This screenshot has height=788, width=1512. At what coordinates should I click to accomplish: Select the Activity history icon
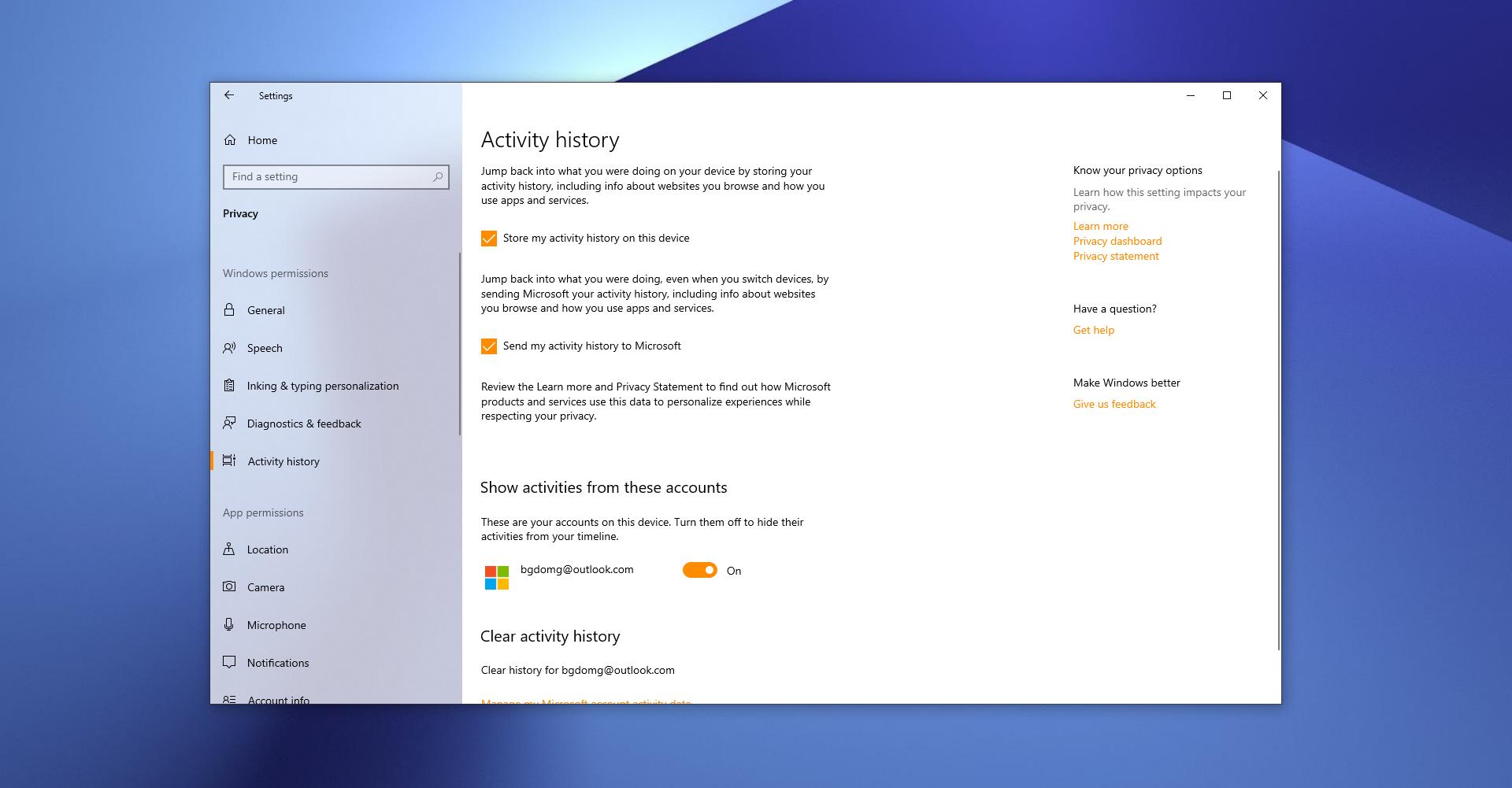(x=229, y=461)
